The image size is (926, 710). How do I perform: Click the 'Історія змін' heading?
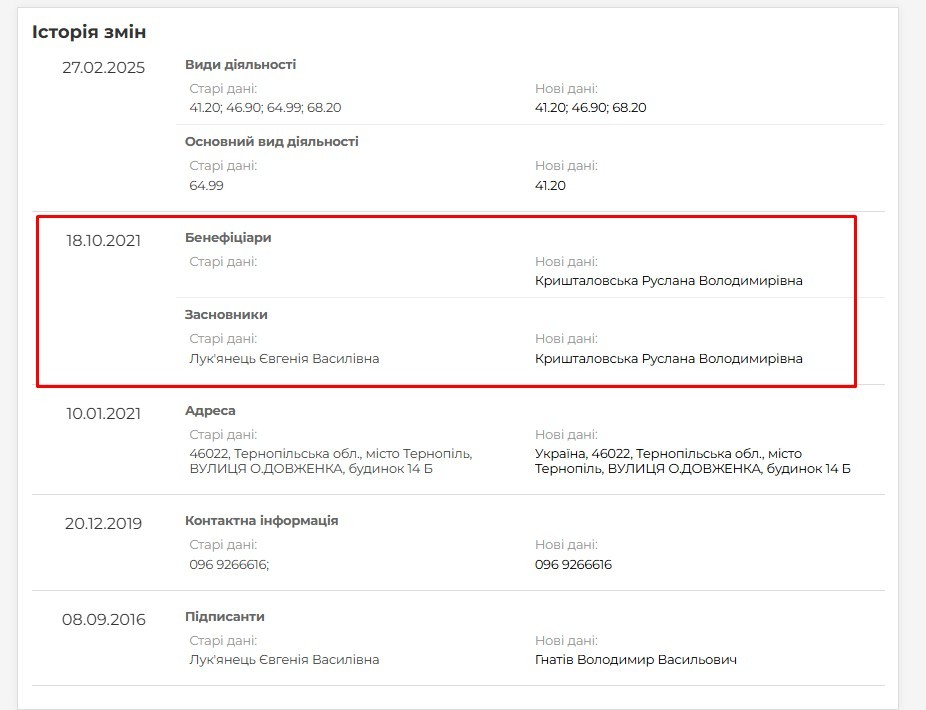click(89, 32)
